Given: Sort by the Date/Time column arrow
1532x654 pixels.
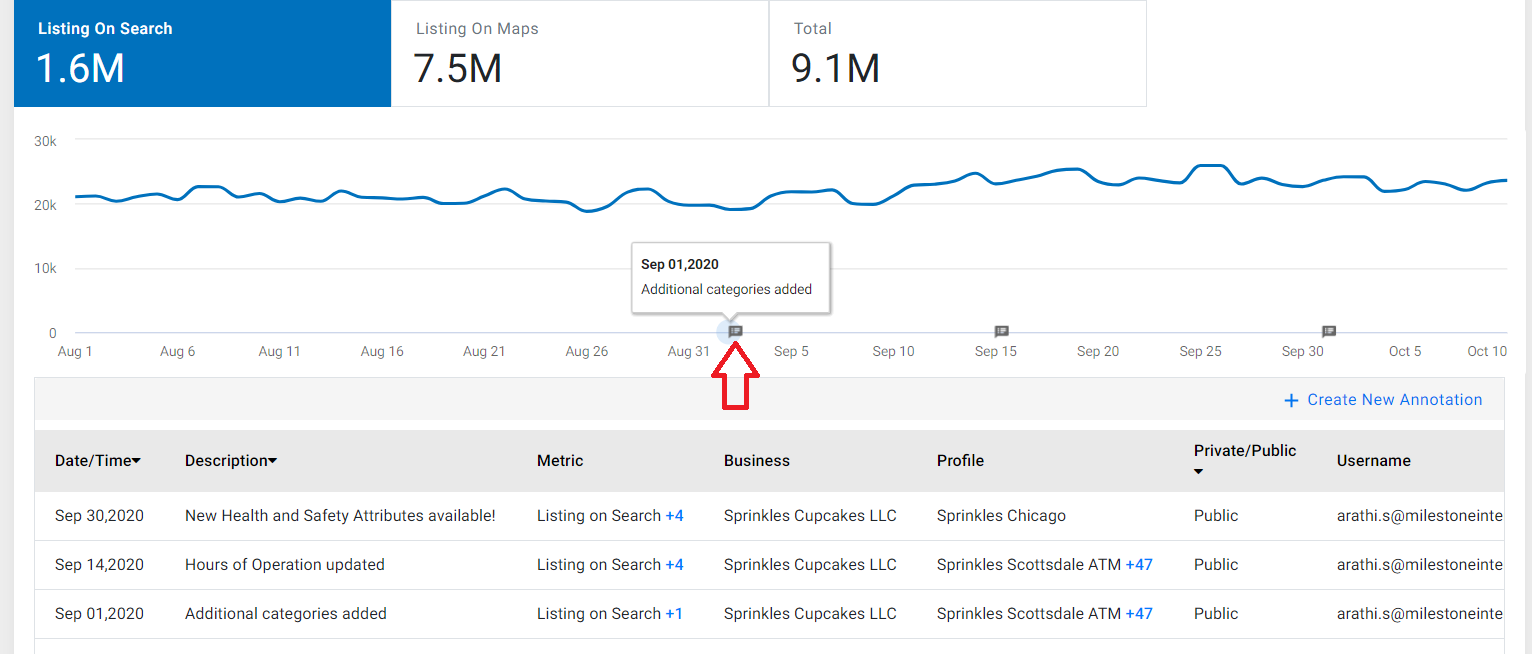Looking at the screenshot, I should point(136,461).
